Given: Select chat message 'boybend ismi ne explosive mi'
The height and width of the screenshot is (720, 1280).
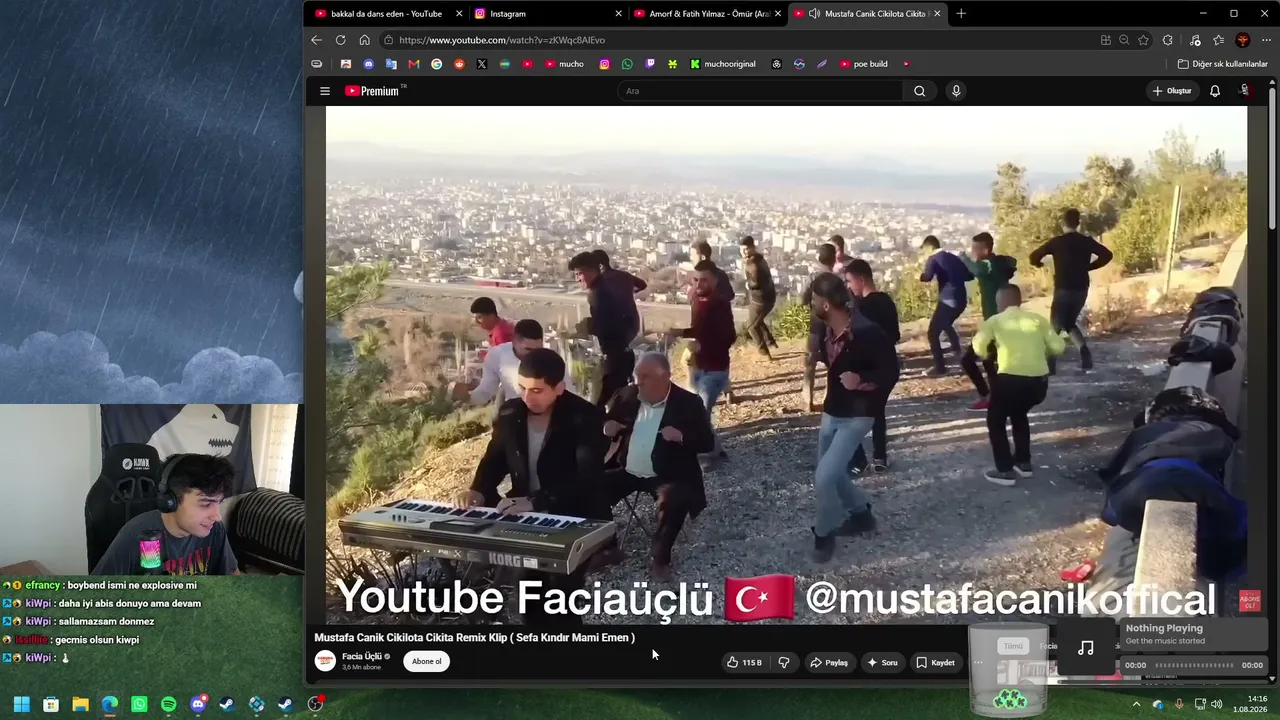Looking at the screenshot, I should (132, 585).
